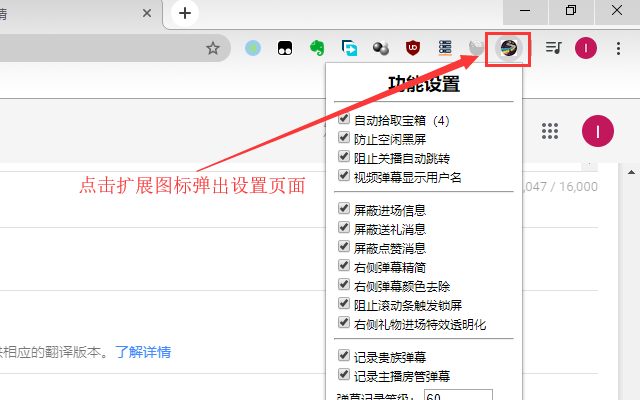Toggle 自动拾取宝箱 checkbox
Screen dimensions: 640x400
[x=344, y=118]
